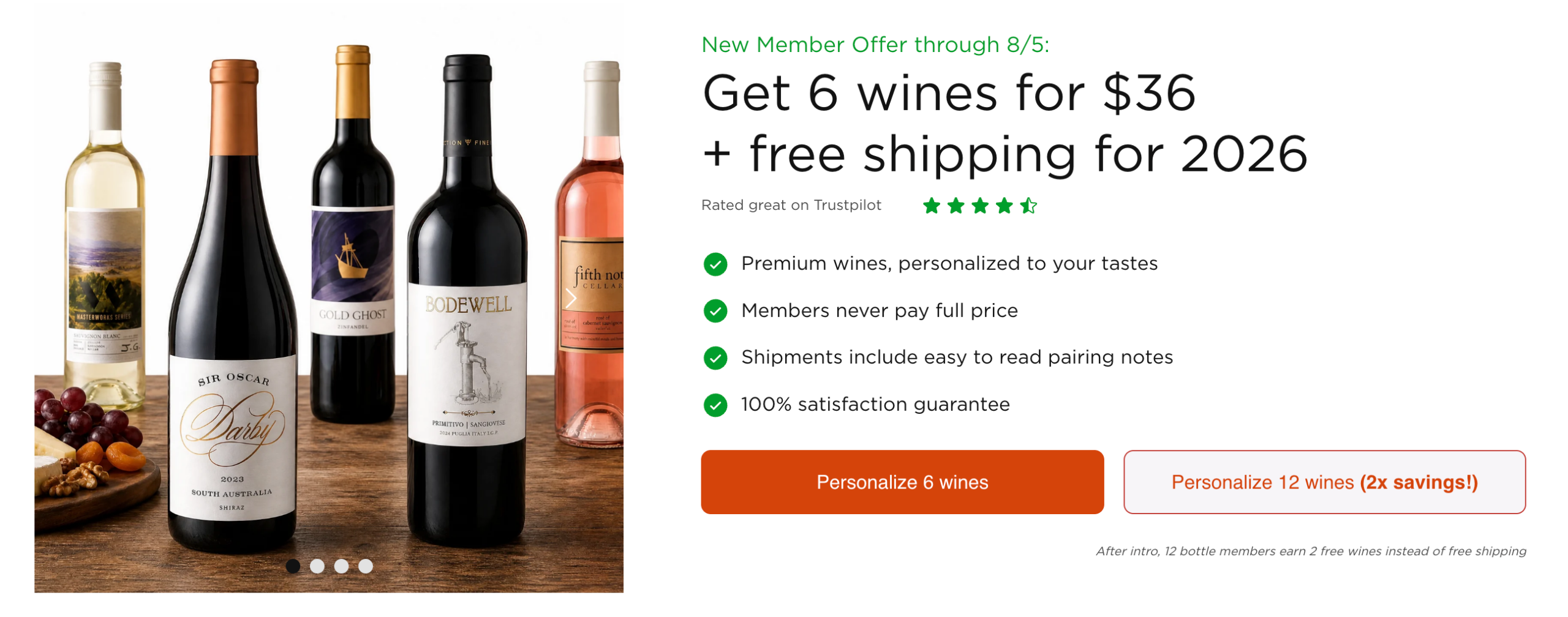The width and height of the screenshot is (1568, 617).
Task: Click checkmark icon beside pairing notes line
Action: click(715, 358)
